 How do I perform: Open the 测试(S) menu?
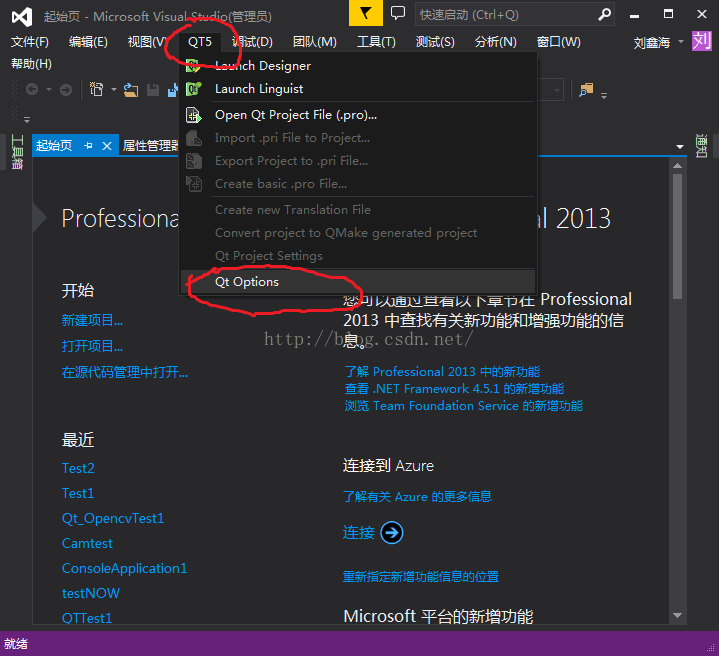click(435, 42)
